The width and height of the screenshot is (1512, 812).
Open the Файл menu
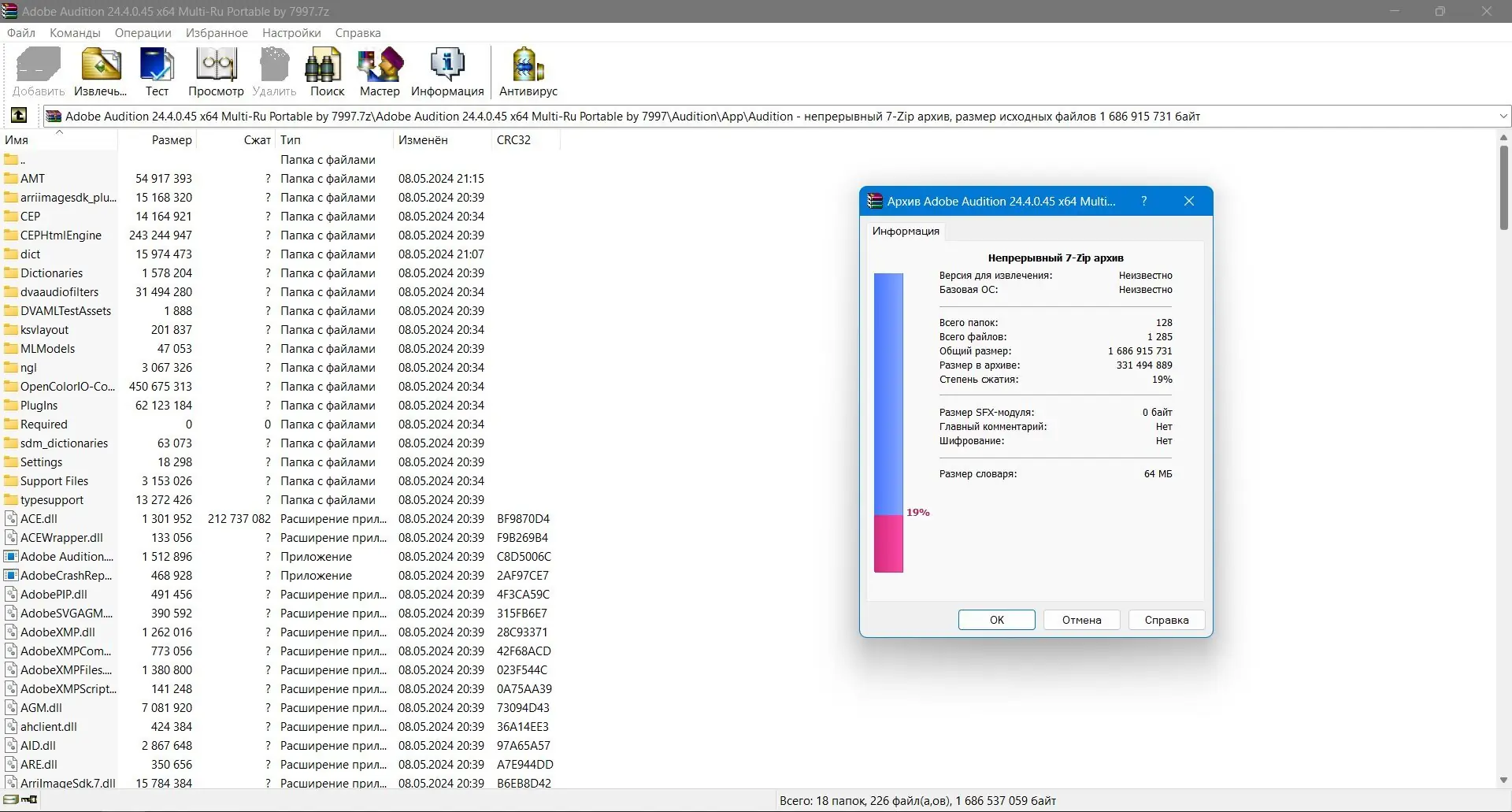point(21,32)
